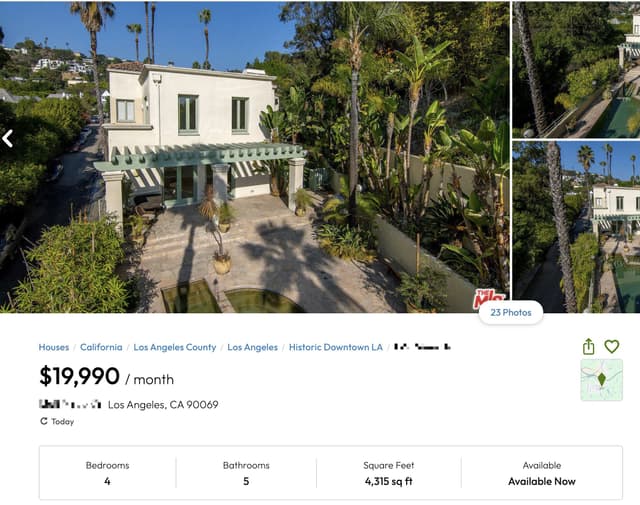The height and width of the screenshot is (505, 640).
Task: Save listing with the heart icon
Action: [x=612, y=347]
